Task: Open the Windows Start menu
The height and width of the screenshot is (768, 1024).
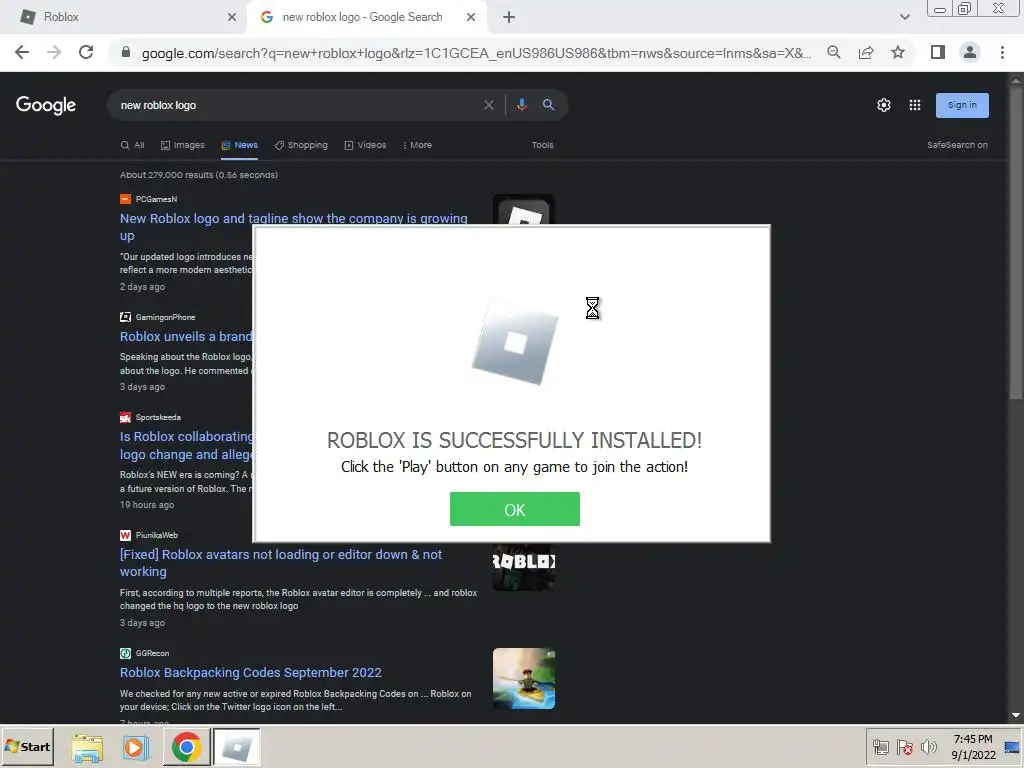Action: (x=27, y=746)
